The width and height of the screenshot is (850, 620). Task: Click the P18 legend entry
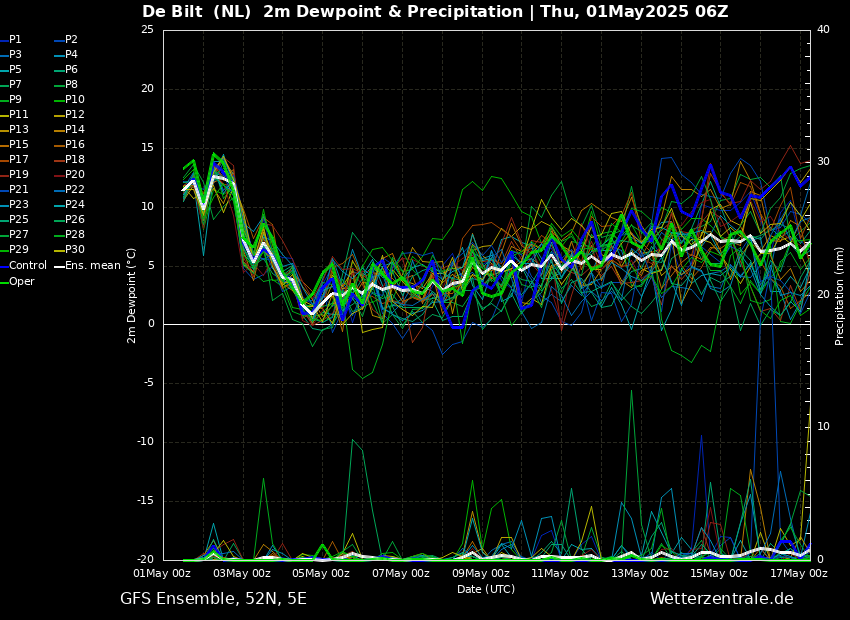point(69,159)
